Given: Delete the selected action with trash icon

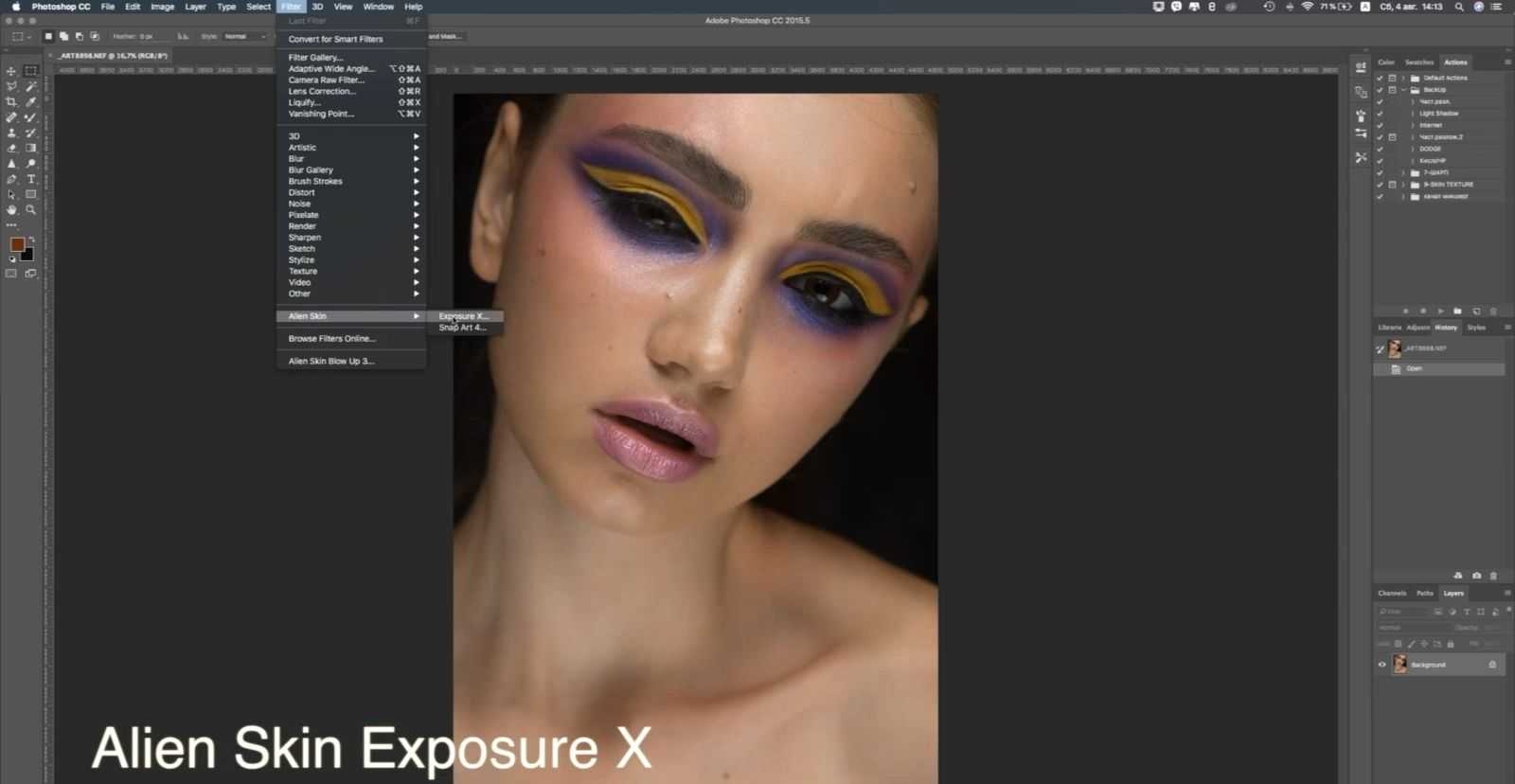Looking at the screenshot, I should (x=1493, y=311).
